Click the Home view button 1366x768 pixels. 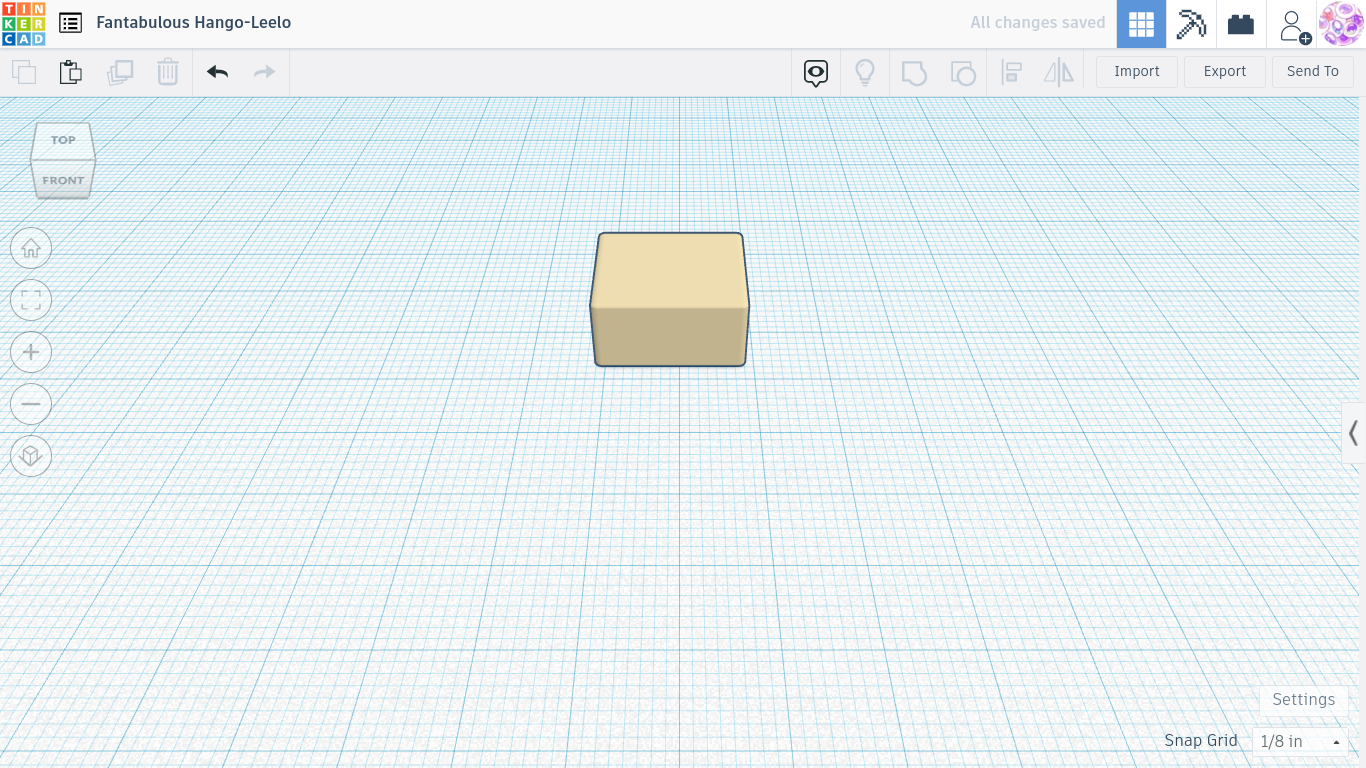click(31, 248)
